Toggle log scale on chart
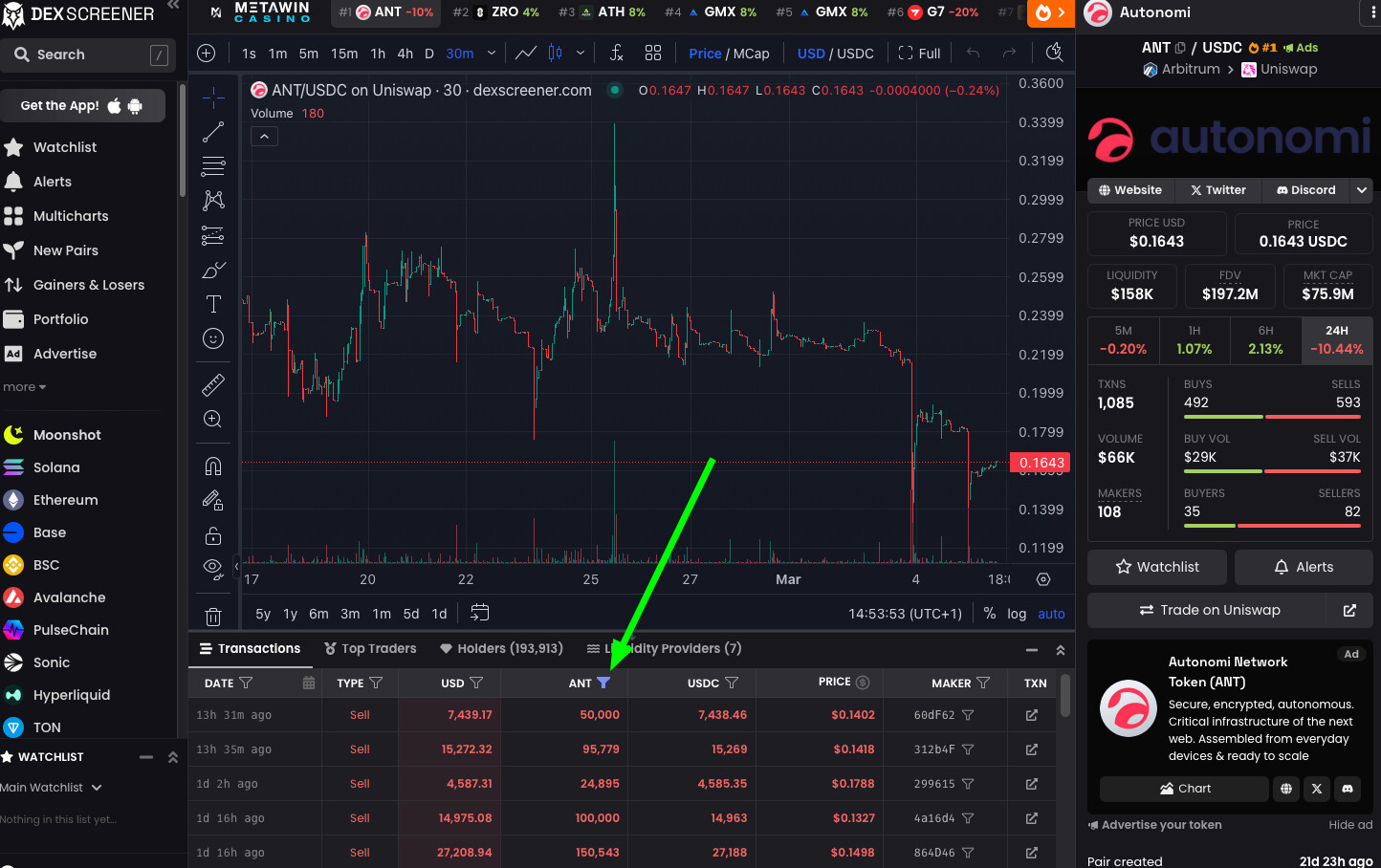This screenshot has height=868, width=1381. [x=1017, y=614]
